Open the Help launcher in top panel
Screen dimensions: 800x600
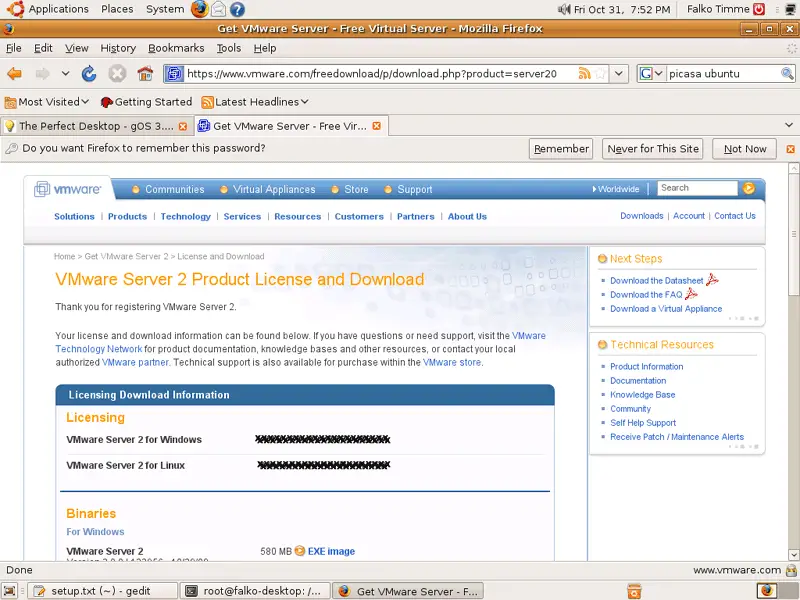(x=237, y=9)
